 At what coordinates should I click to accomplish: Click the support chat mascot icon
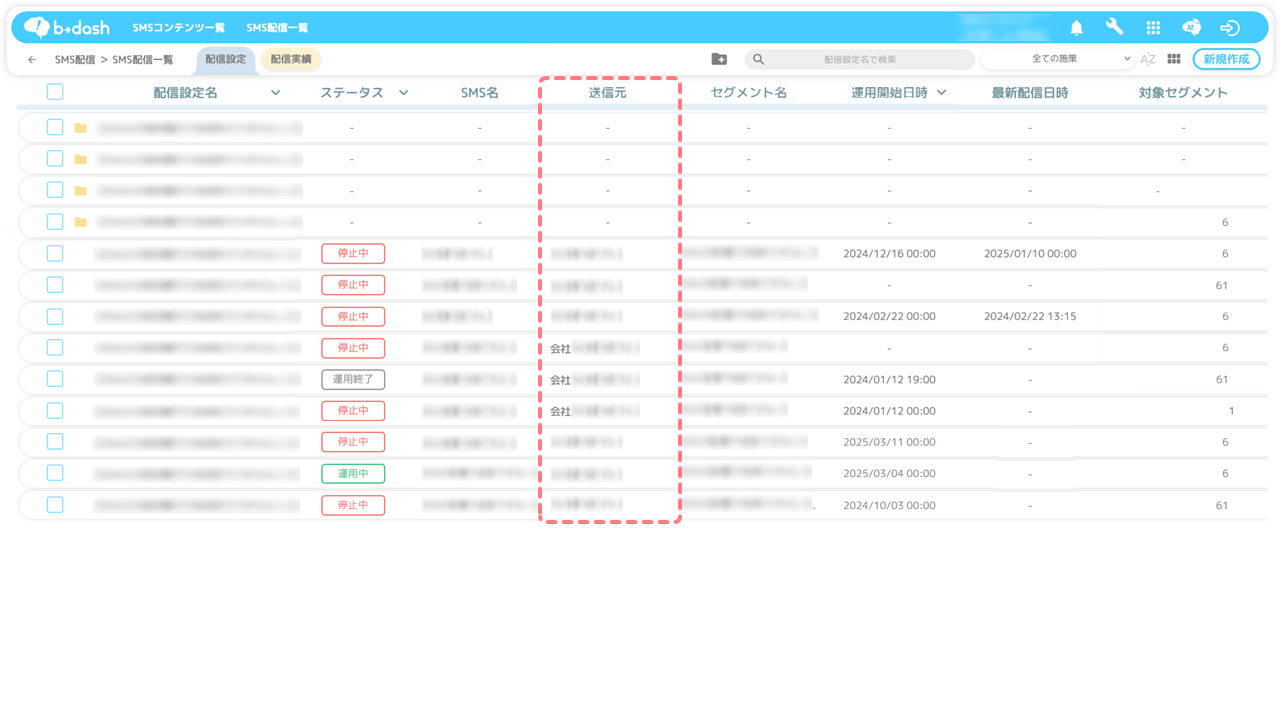[1191, 28]
